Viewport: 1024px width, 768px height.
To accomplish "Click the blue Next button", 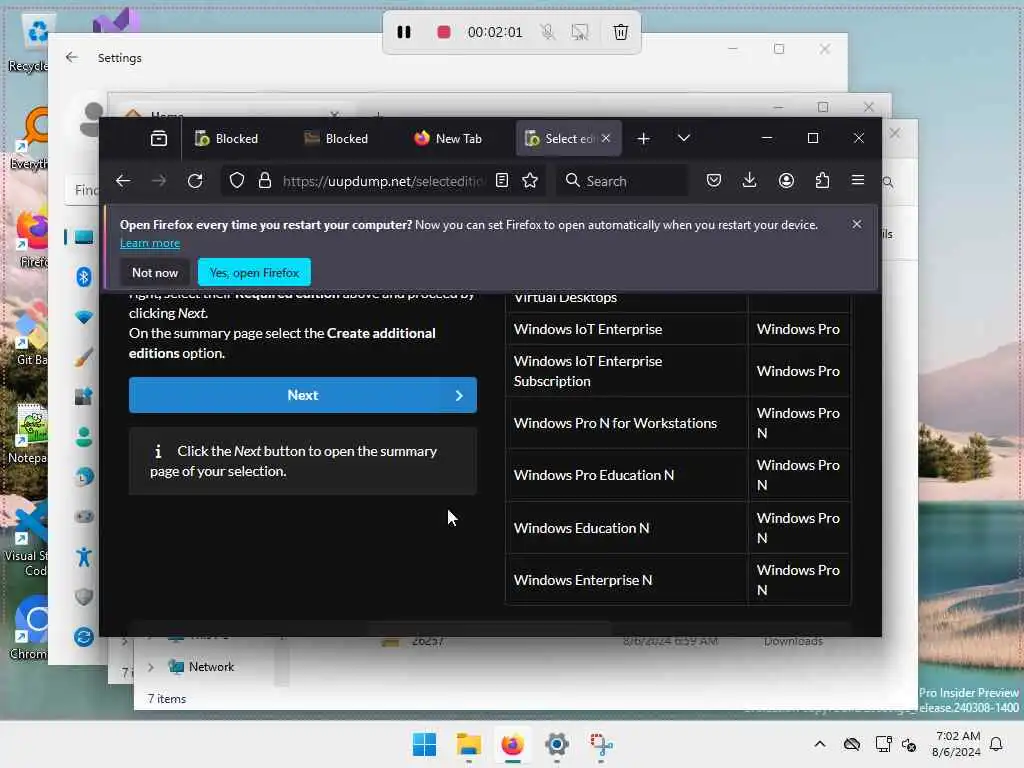I will tap(302, 395).
